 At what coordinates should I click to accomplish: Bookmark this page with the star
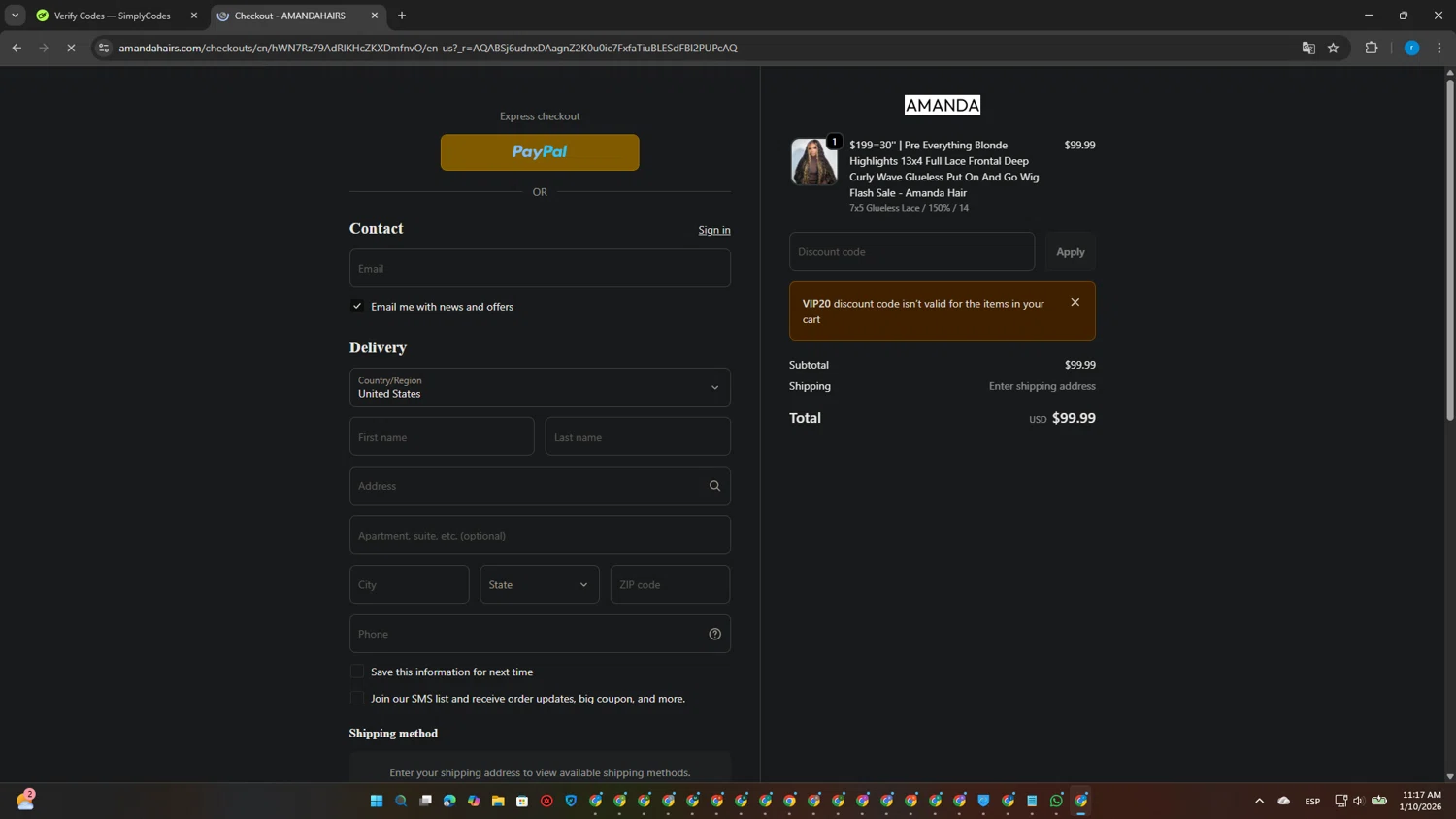1334,48
